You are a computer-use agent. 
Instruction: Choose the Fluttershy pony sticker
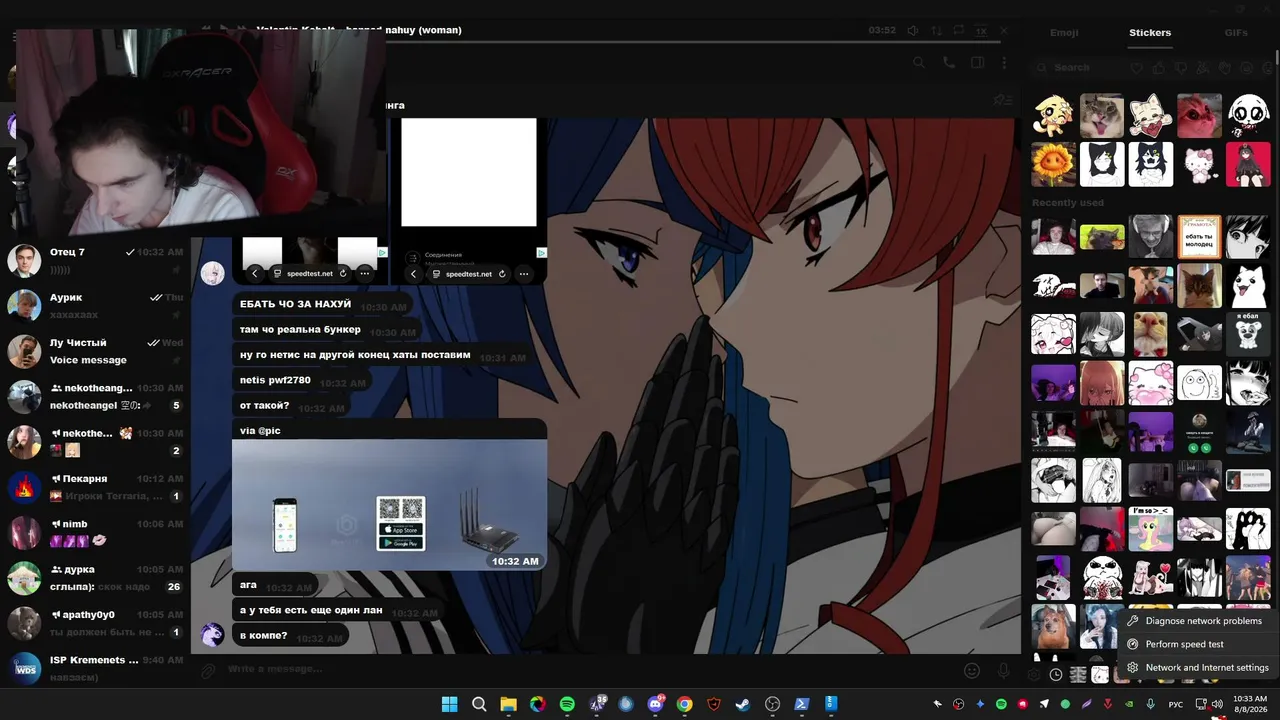pos(1150,529)
